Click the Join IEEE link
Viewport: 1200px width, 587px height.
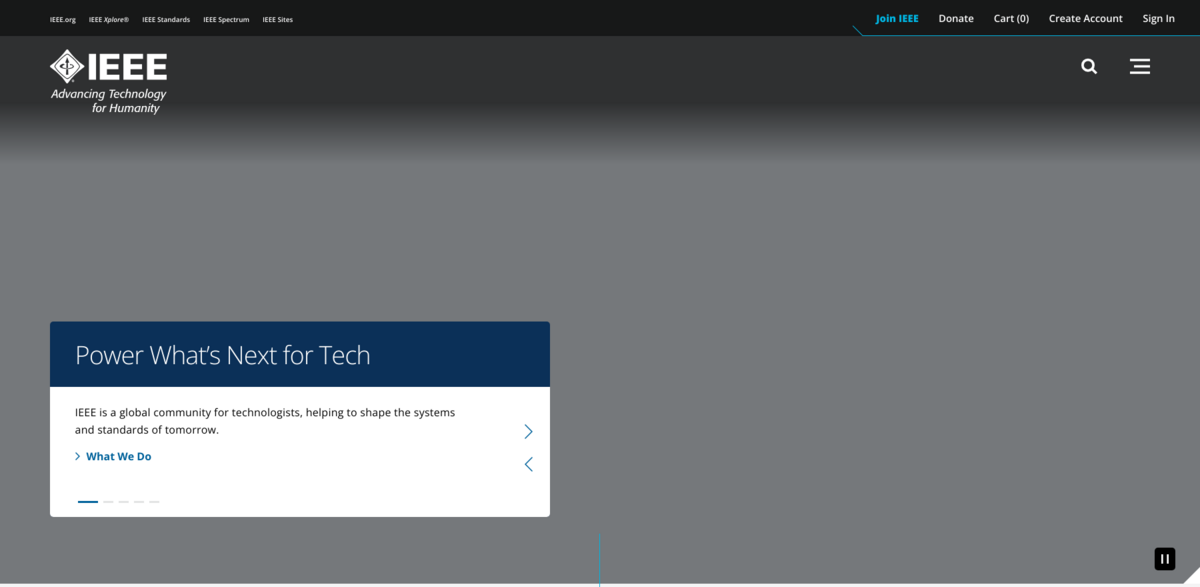tap(896, 18)
